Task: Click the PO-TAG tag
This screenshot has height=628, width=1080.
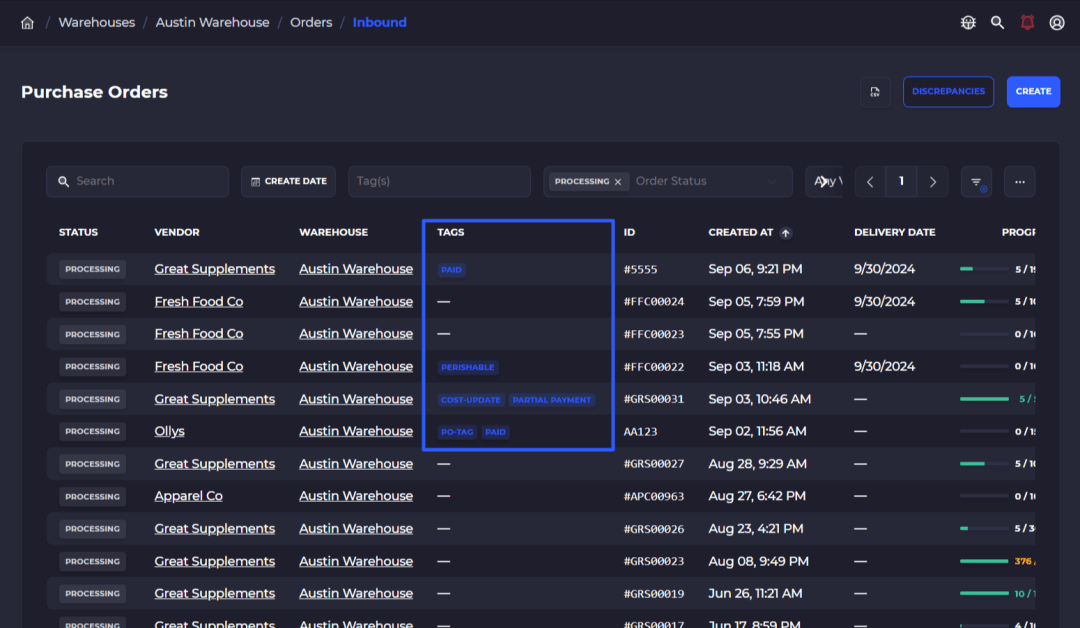Action: click(457, 432)
